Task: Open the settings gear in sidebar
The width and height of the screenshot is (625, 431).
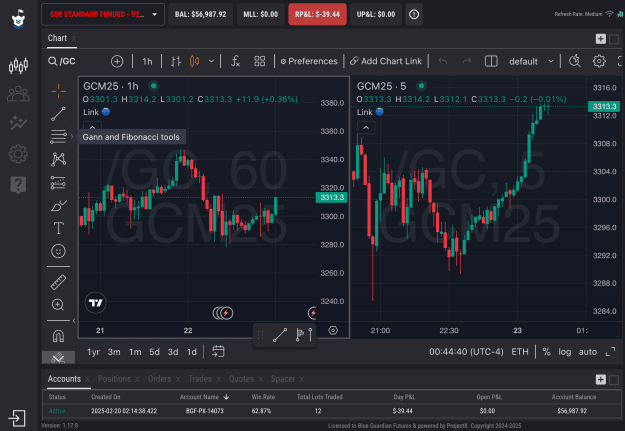Action: (x=18, y=154)
